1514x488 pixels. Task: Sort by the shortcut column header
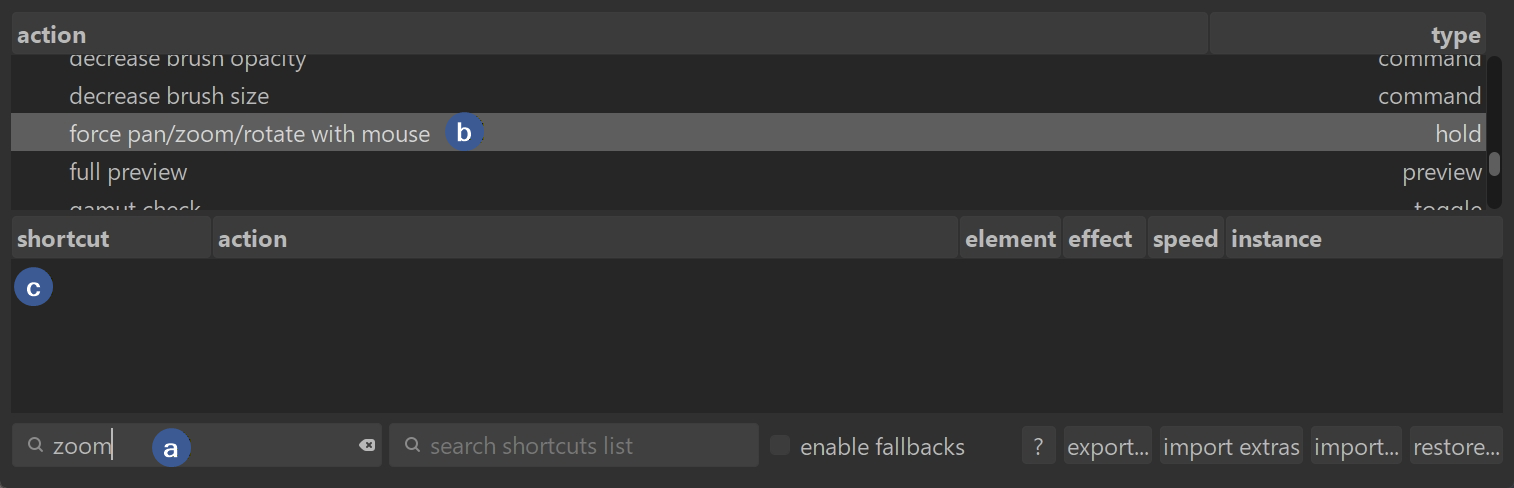110,240
